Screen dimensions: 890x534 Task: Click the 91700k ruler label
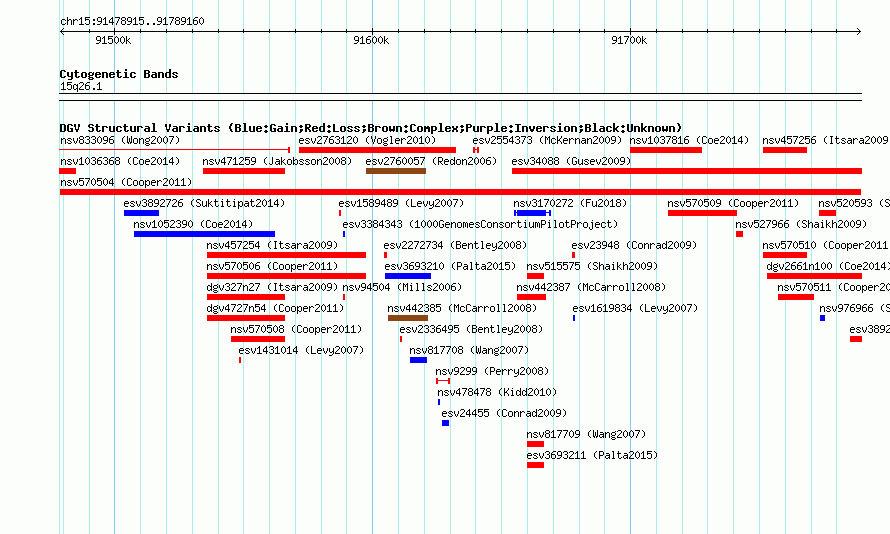[x=629, y=40]
